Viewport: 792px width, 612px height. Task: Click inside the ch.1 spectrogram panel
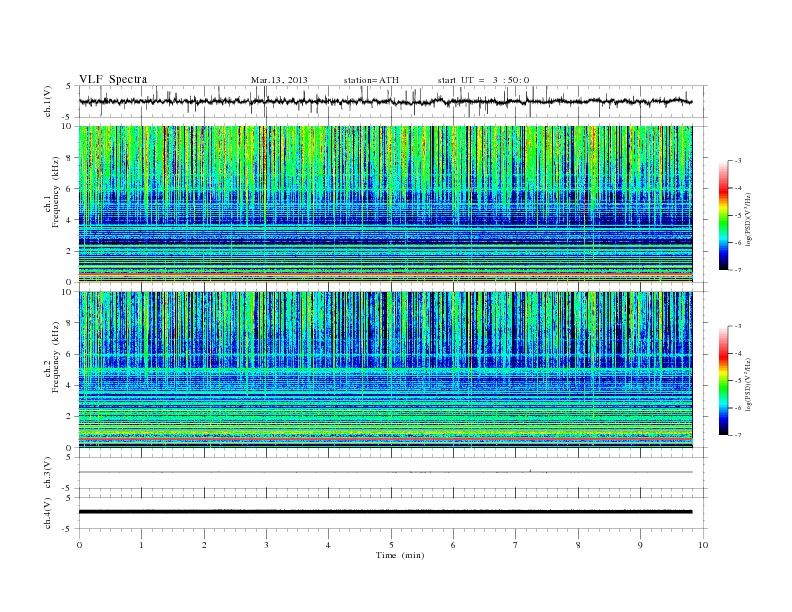click(x=385, y=204)
